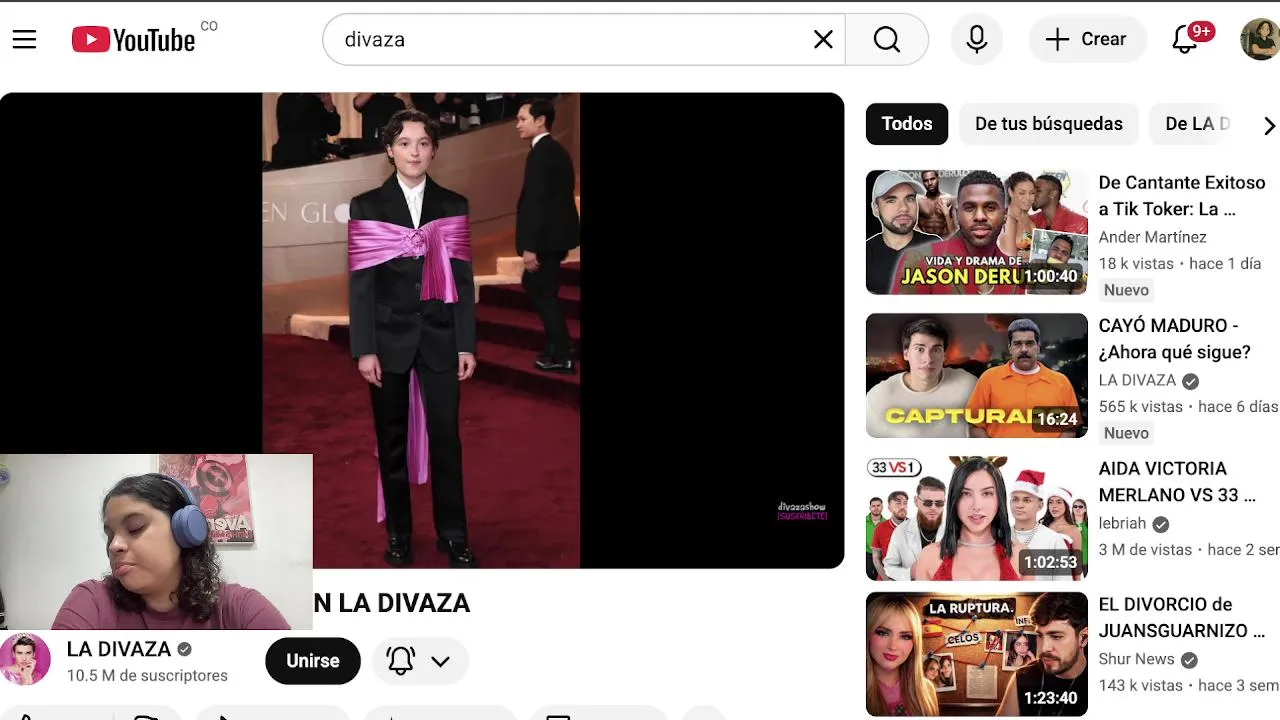The height and width of the screenshot is (720, 1280).
Task: Open LA DIVAZA channel avatar below video
Action: pyautogui.click(x=25, y=660)
